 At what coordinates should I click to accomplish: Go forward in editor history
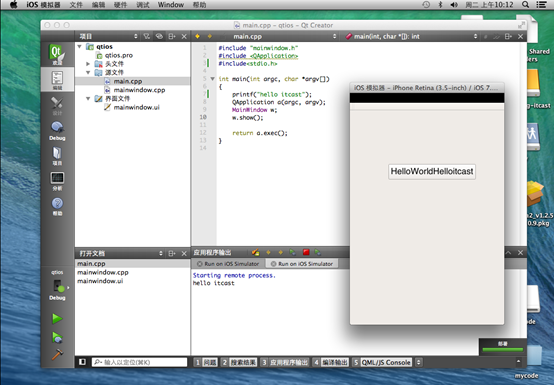[x=210, y=36]
